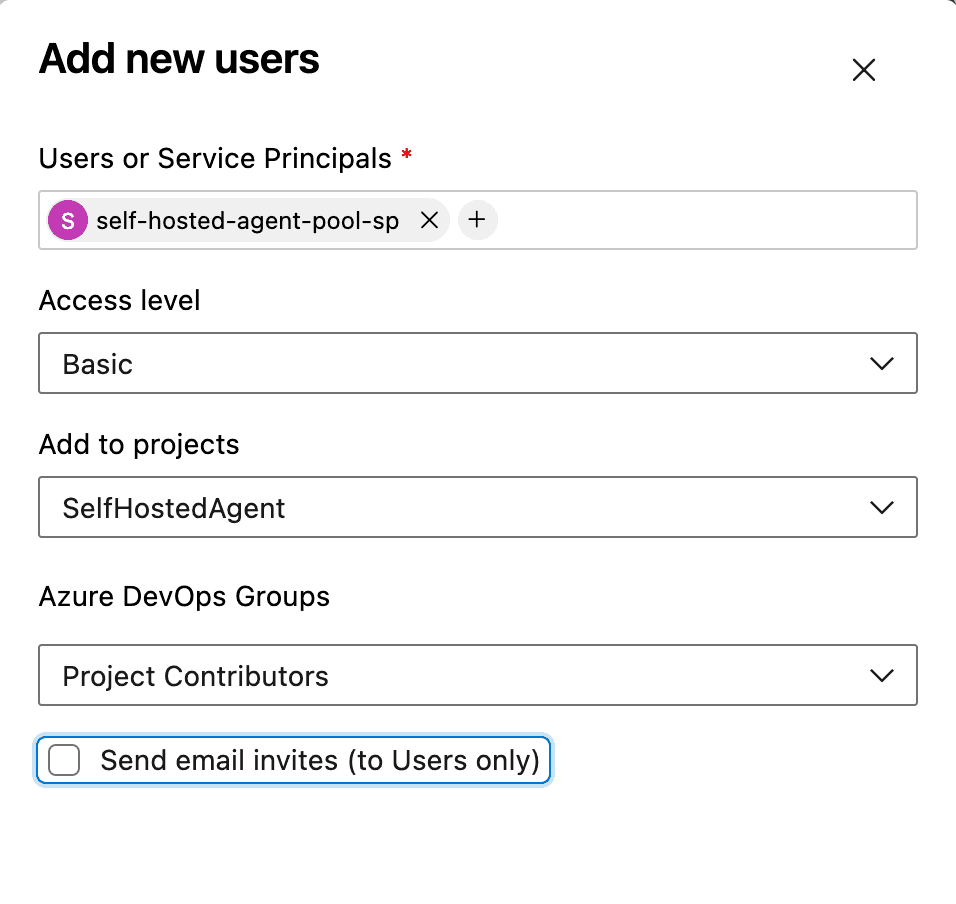Enable the Send email invites checkbox
The height and width of the screenshot is (904, 956).
[65, 761]
